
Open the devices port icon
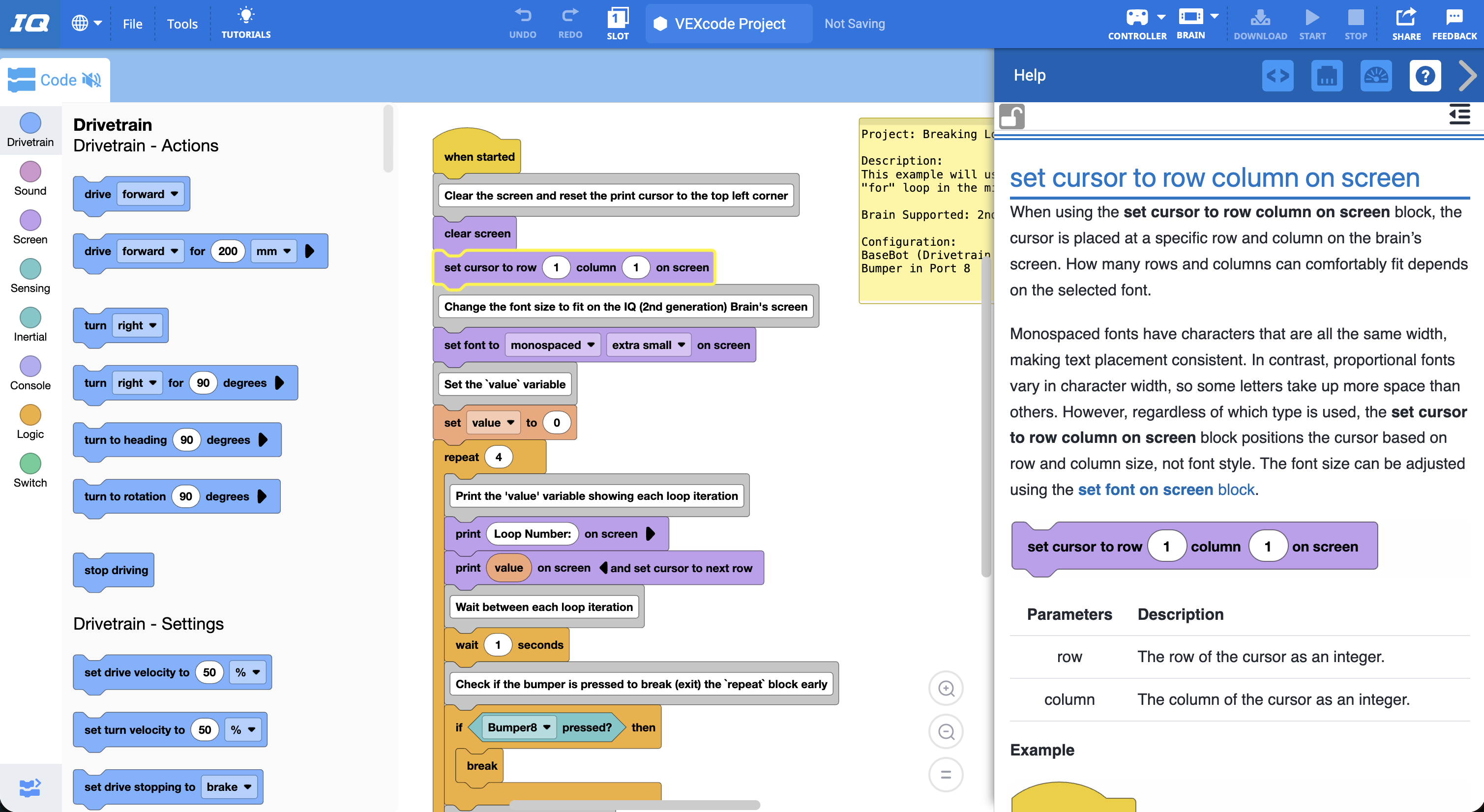coord(1326,75)
